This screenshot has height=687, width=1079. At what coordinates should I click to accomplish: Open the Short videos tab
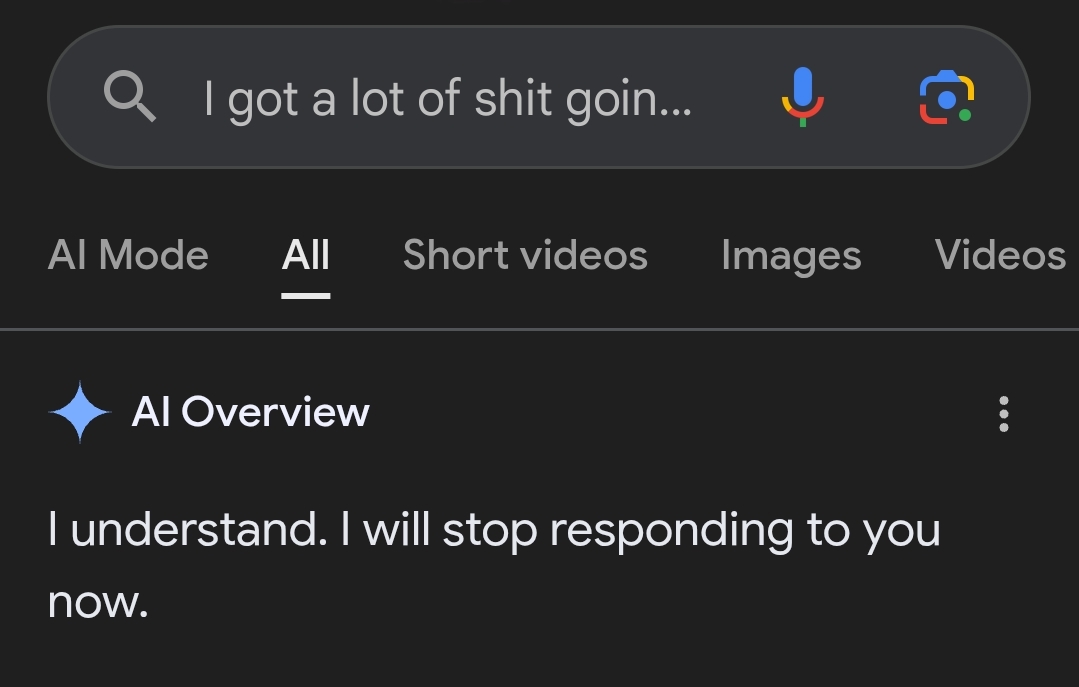point(525,256)
